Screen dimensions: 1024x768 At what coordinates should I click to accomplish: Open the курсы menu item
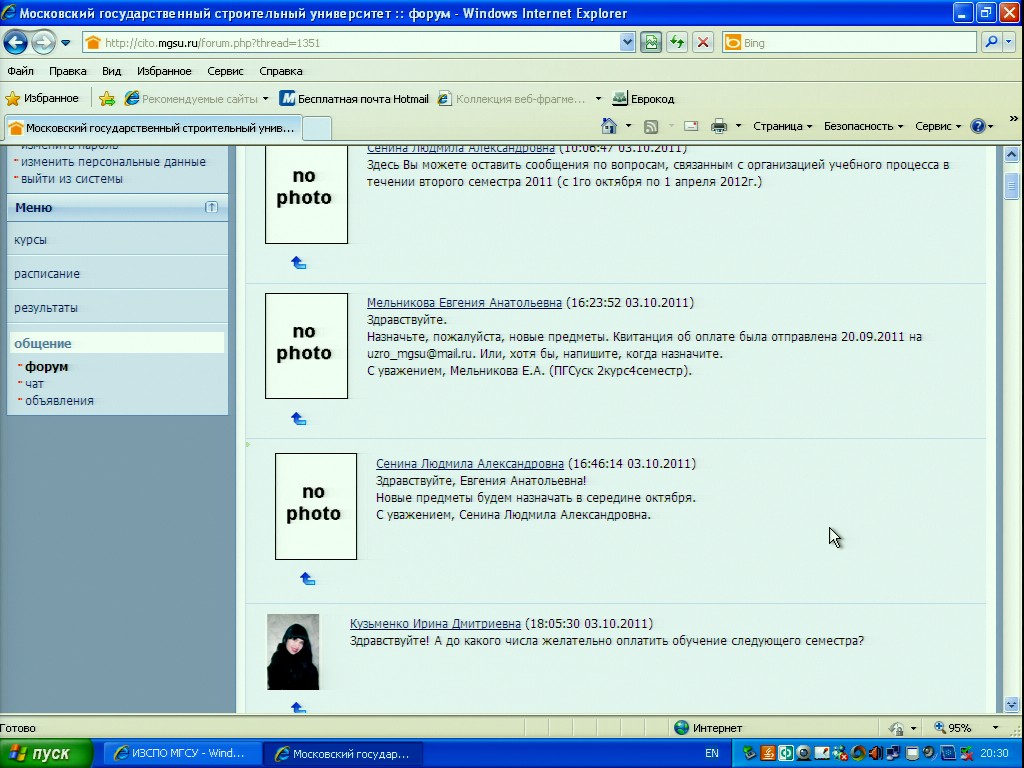[31, 240]
